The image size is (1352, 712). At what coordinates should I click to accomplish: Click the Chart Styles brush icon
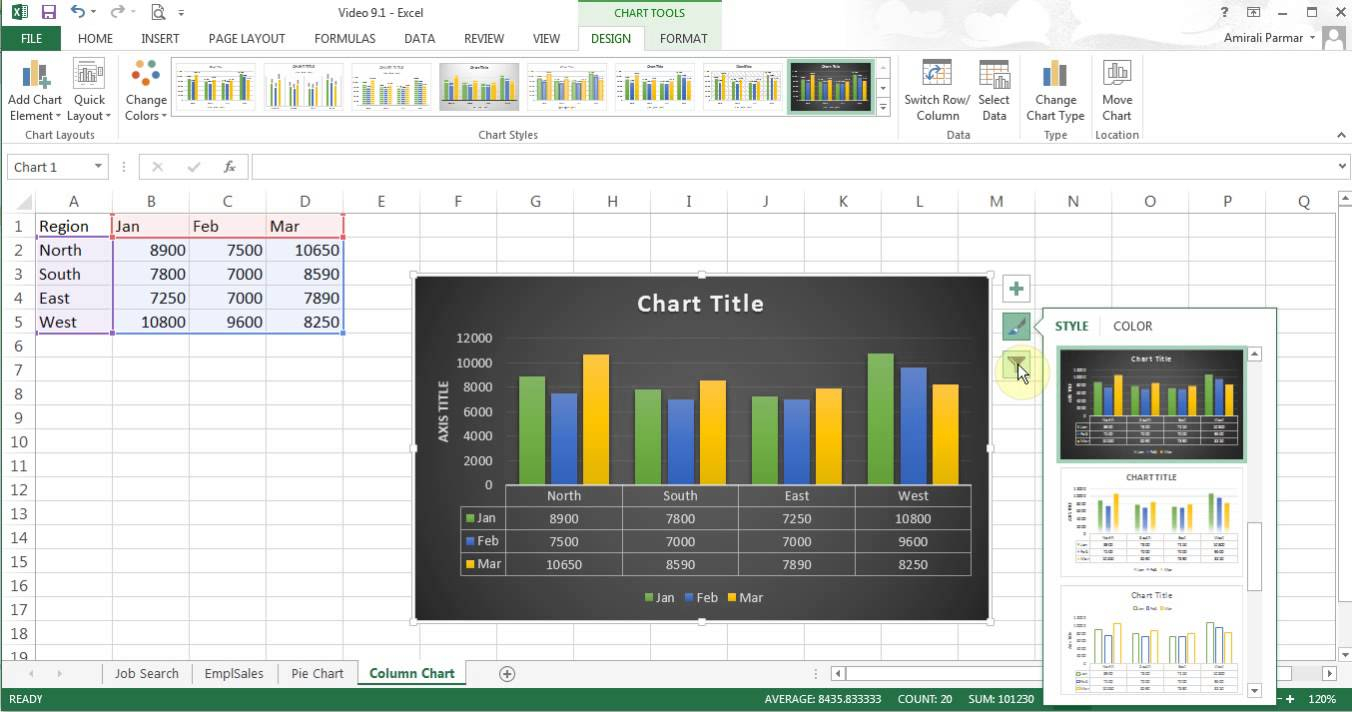[x=1015, y=327]
